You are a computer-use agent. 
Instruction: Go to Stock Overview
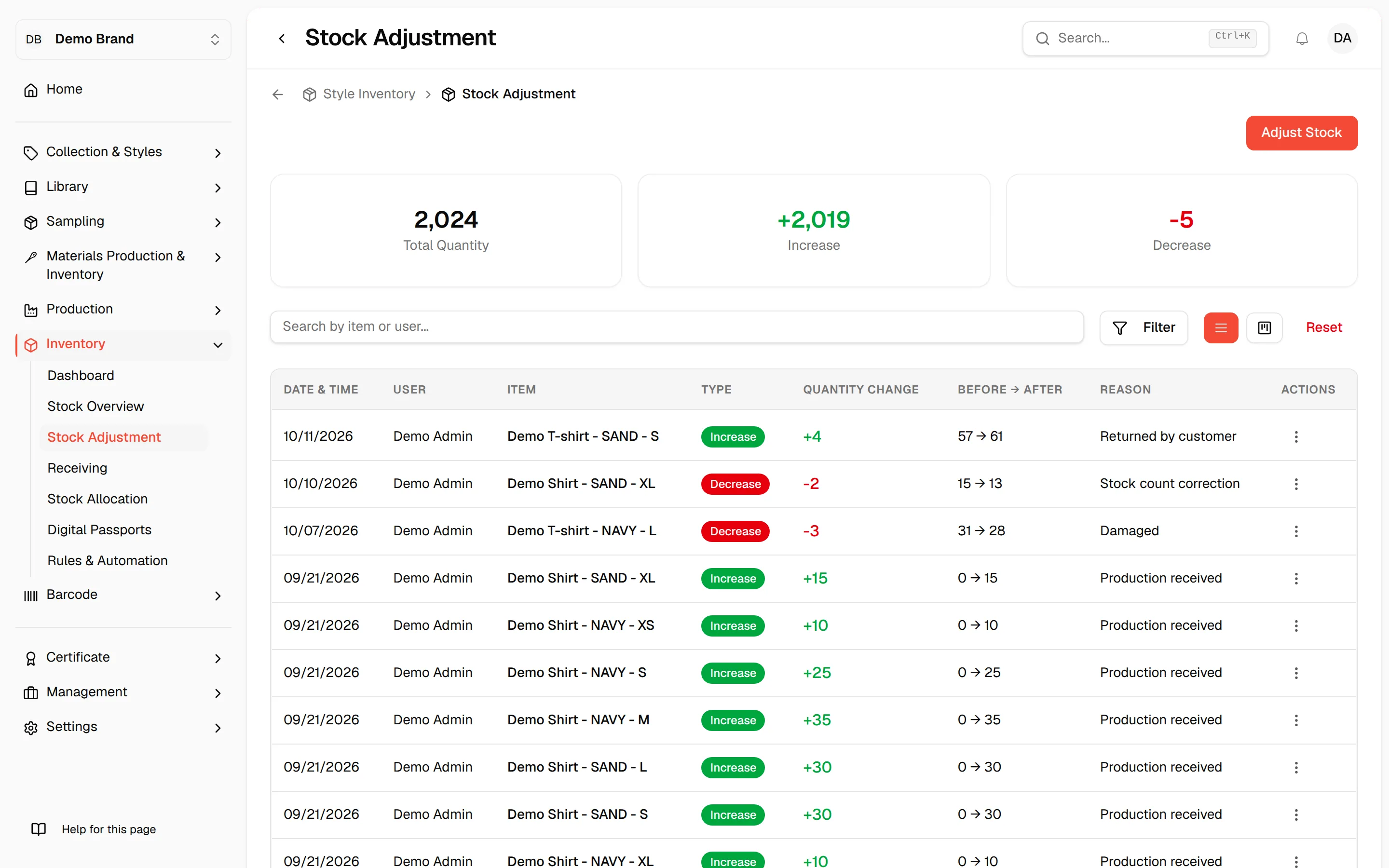pos(95,407)
